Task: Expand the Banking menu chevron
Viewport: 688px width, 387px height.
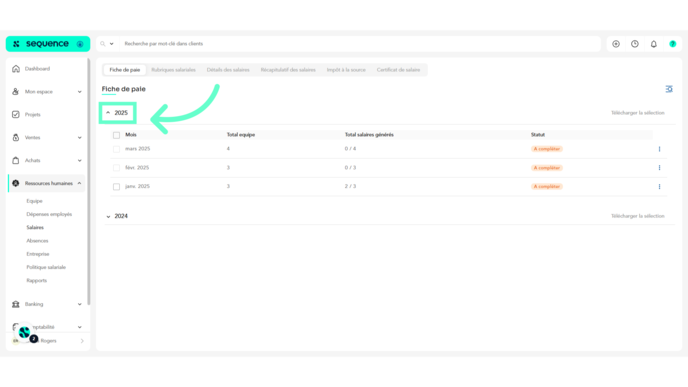Action: [x=79, y=304]
